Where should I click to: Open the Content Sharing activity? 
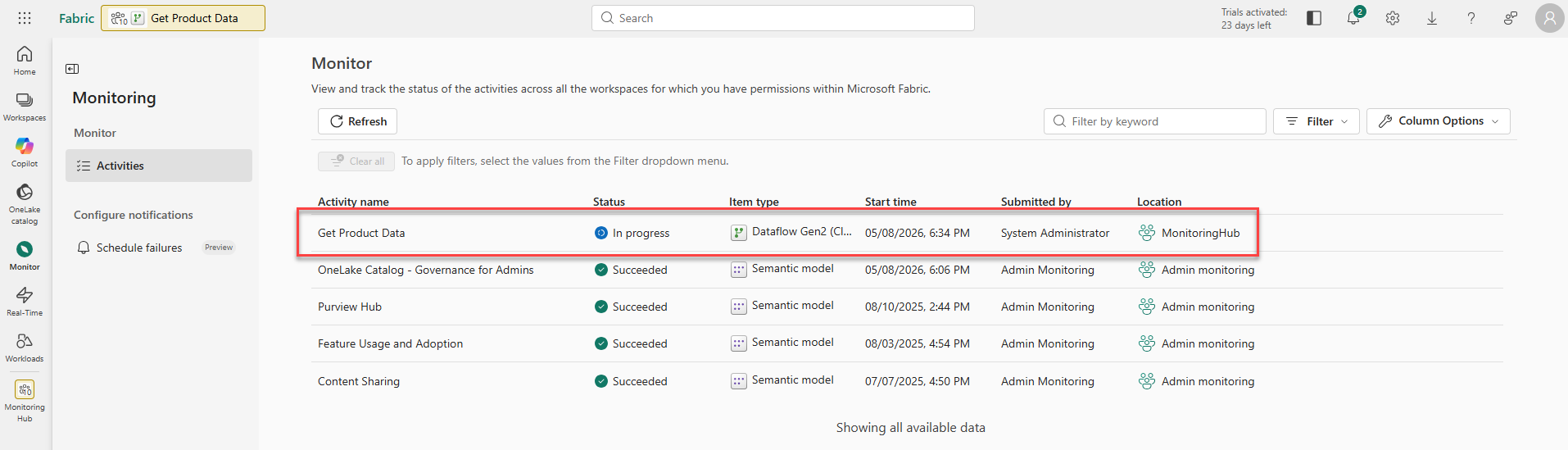click(359, 381)
